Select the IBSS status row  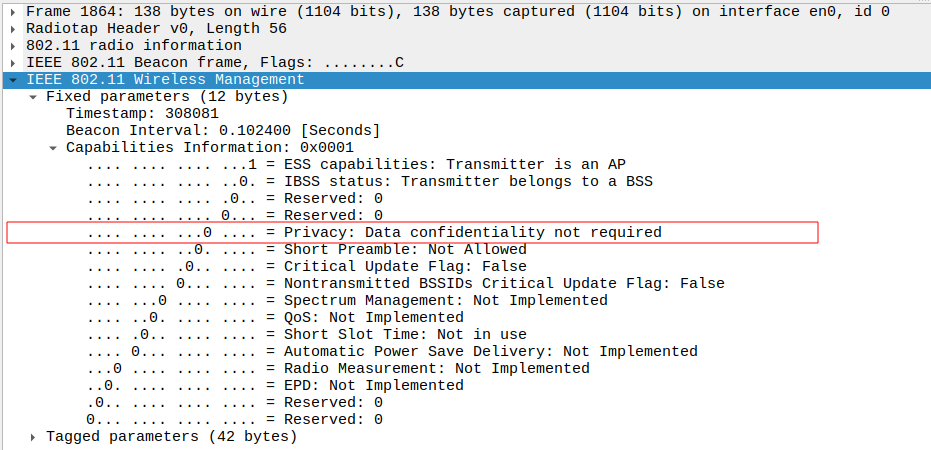coord(368,181)
